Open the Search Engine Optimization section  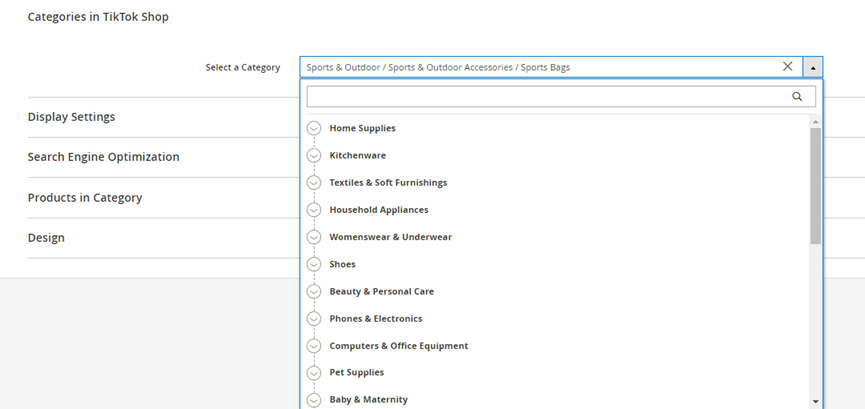(104, 157)
